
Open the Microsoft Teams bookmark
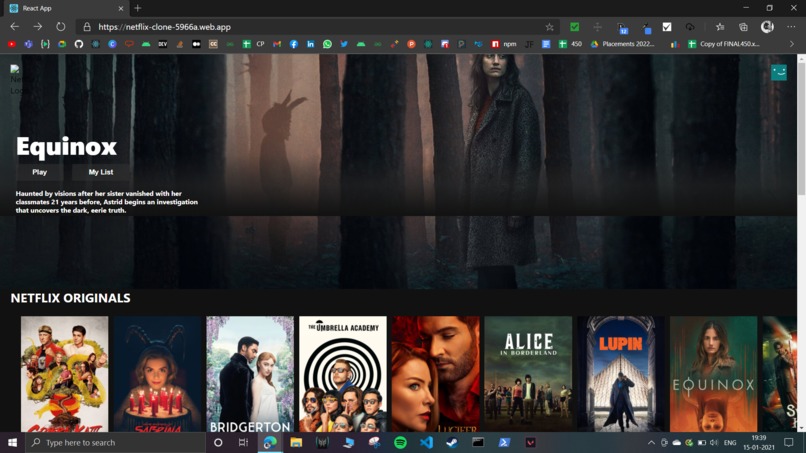[x=28, y=44]
